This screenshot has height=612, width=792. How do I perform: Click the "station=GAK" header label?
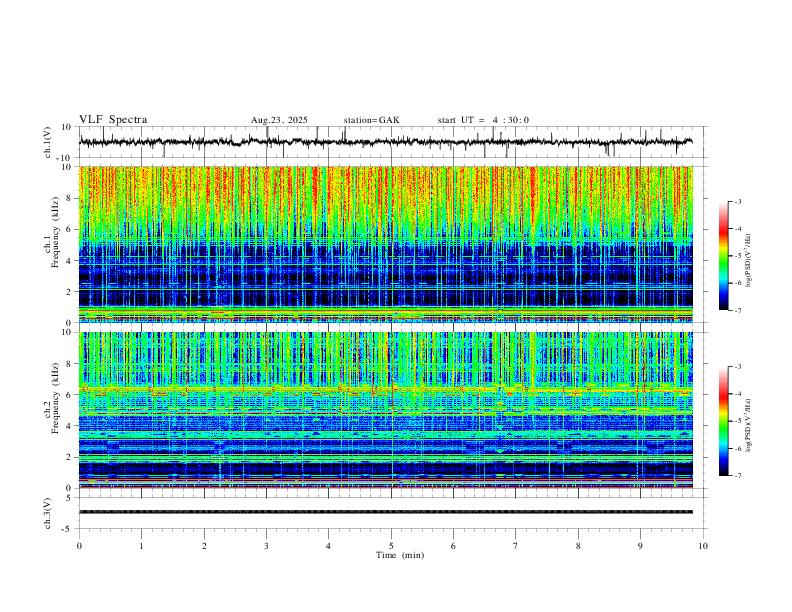click(371, 120)
